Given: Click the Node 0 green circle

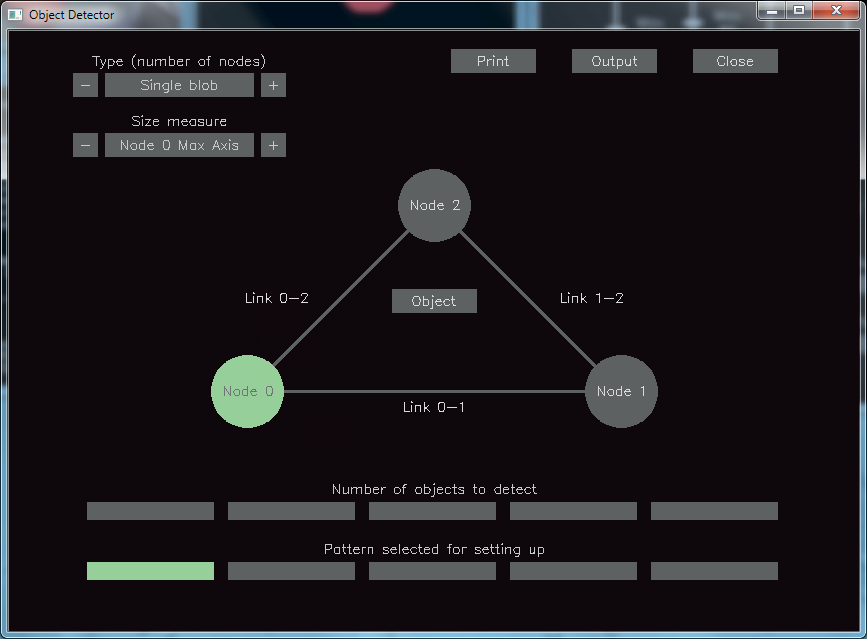Looking at the screenshot, I should coord(247,391).
